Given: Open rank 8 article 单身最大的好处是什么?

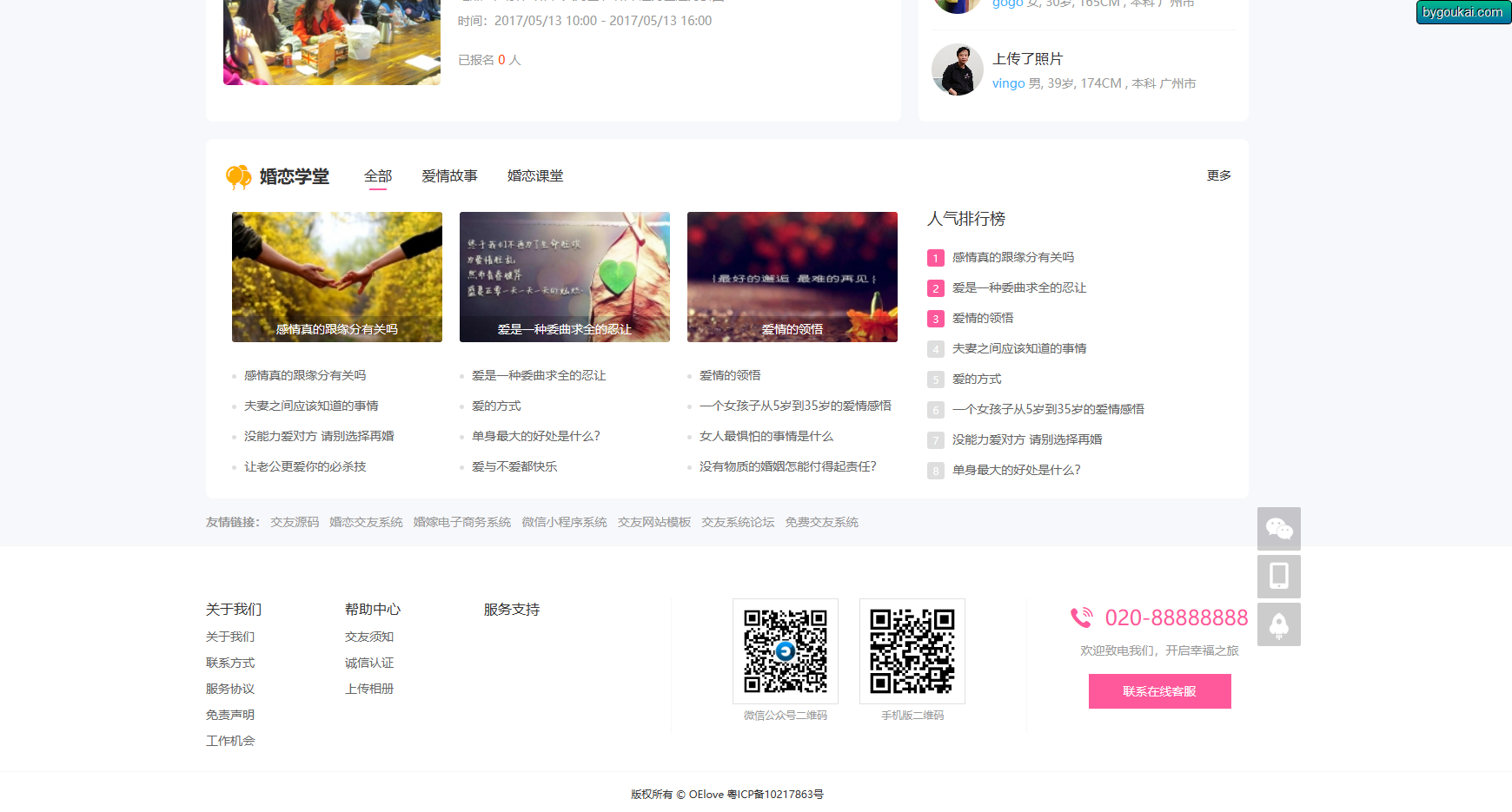Looking at the screenshot, I should (1017, 471).
